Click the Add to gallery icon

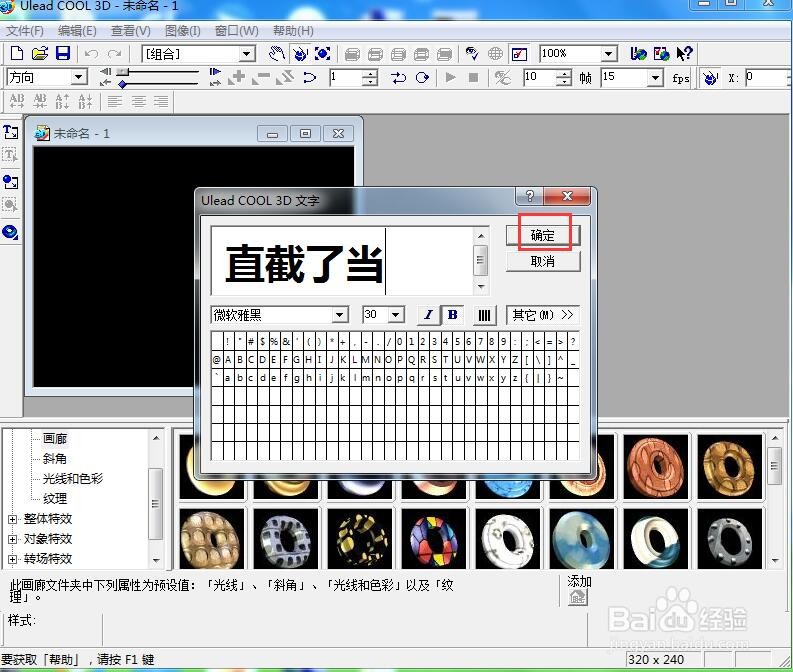coord(577,598)
